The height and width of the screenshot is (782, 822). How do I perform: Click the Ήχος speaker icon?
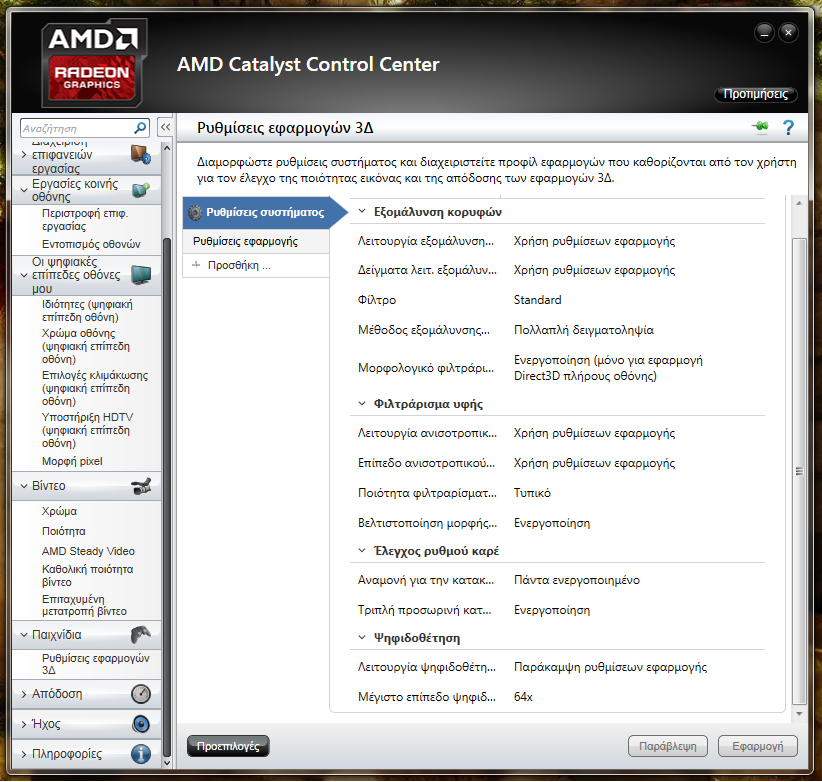pyautogui.click(x=140, y=724)
